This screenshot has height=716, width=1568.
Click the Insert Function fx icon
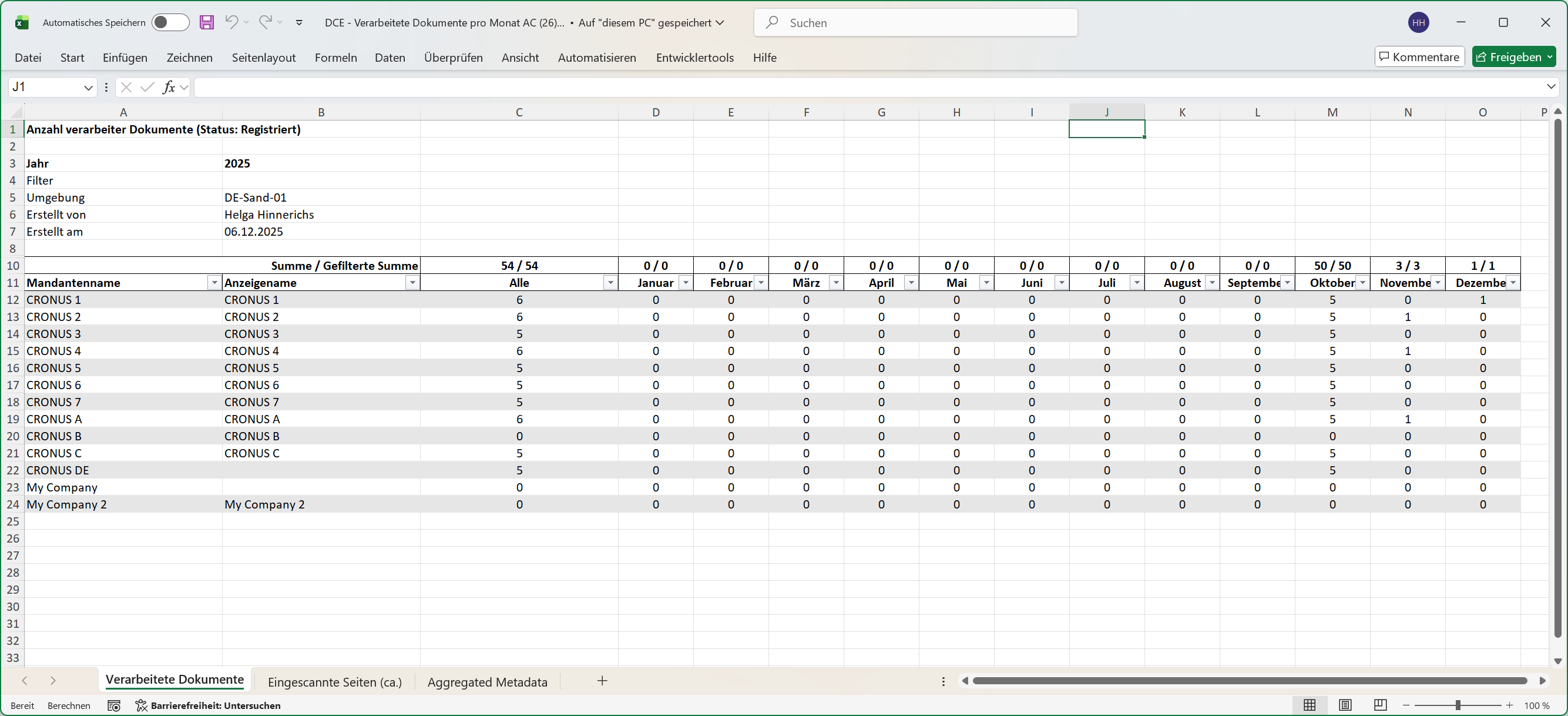169,87
